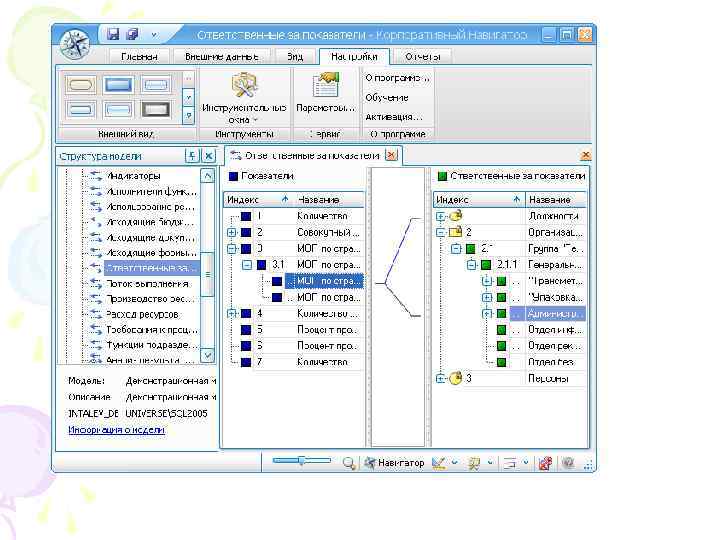Select Производство рес... tree item
The width and height of the screenshot is (720, 540).
[x=150, y=299]
